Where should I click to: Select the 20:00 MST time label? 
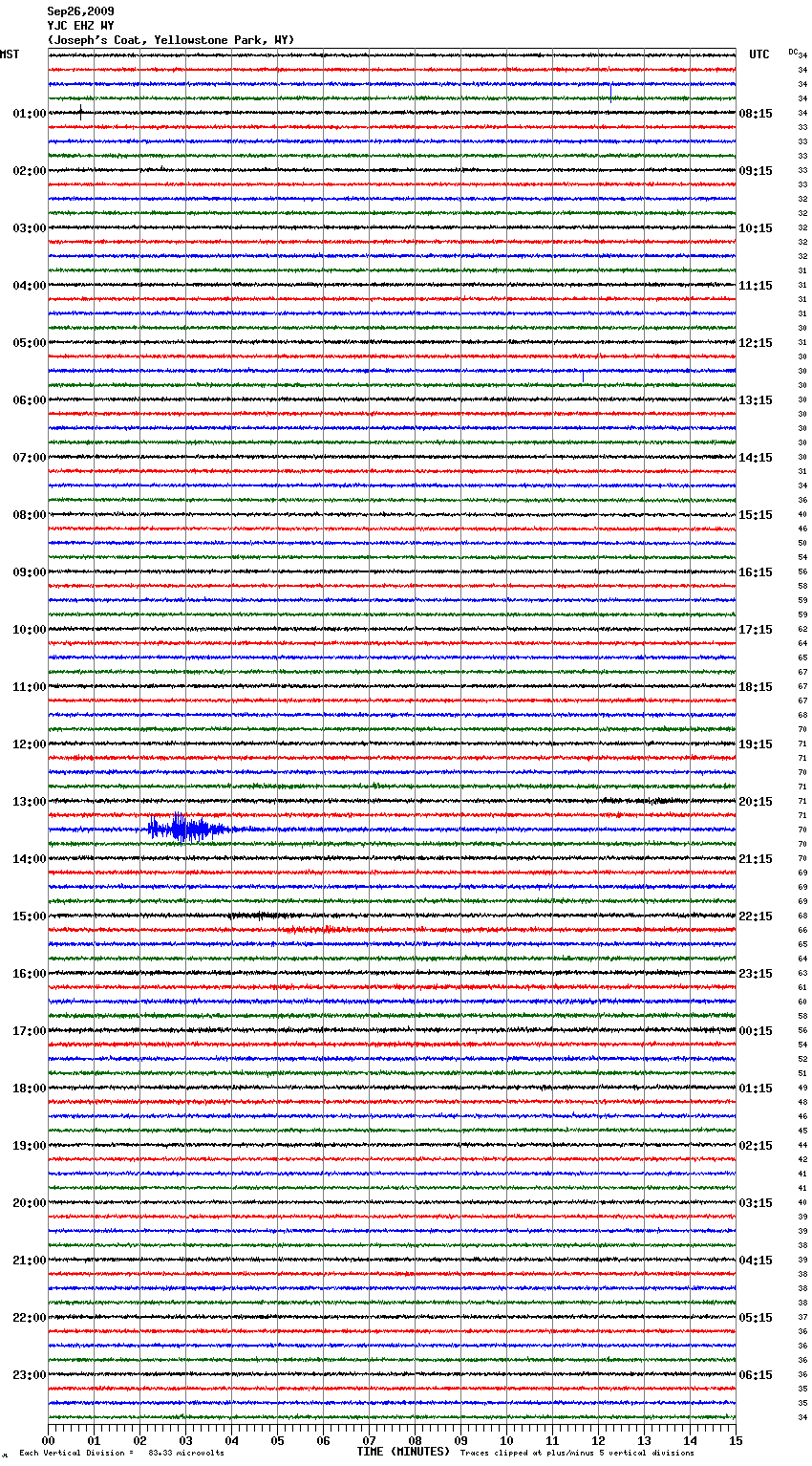click(x=30, y=1203)
